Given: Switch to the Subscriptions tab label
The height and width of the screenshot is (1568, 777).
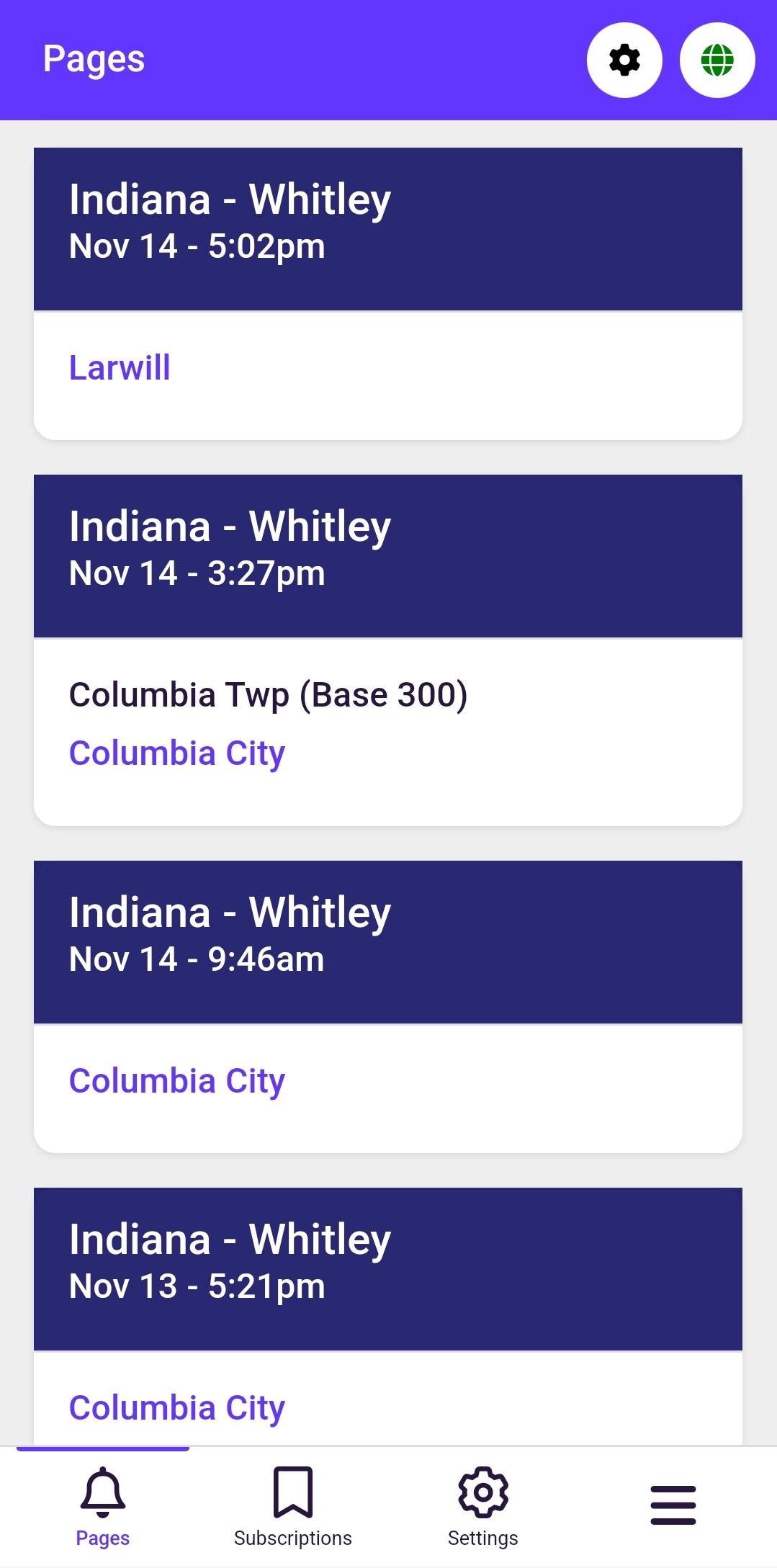Looking at the screenshot, I should point(292,1538).
